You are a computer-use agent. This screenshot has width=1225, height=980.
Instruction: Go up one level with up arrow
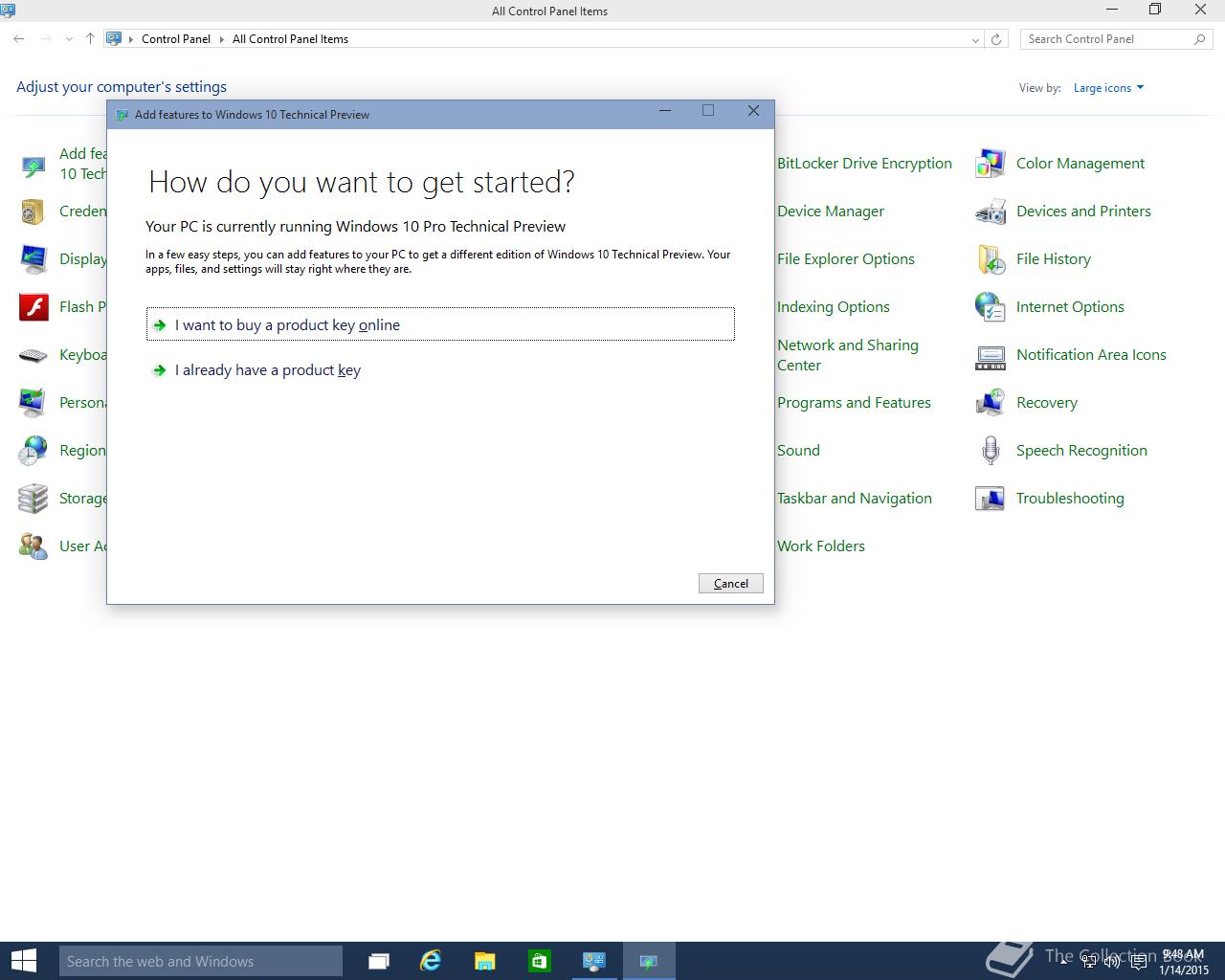[x=90, y=39]
